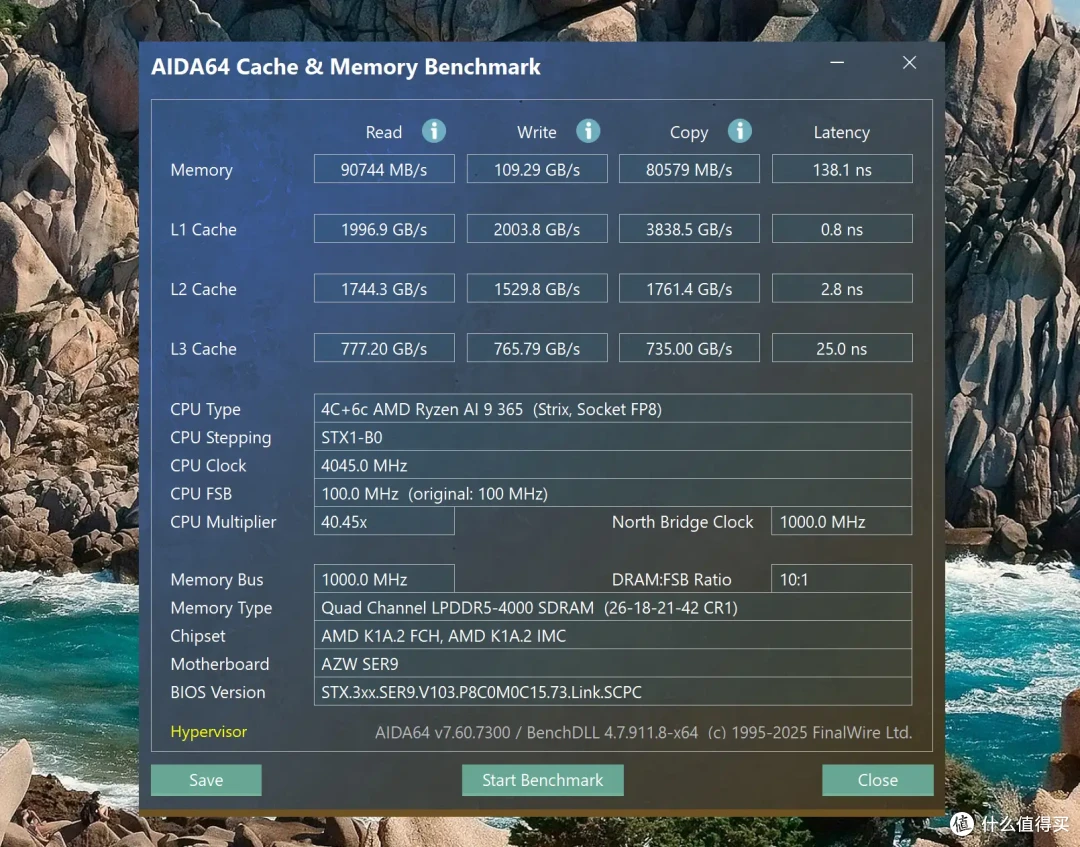Select L3 Cache Copy 735.00 GB/s

tap(689, 348)
